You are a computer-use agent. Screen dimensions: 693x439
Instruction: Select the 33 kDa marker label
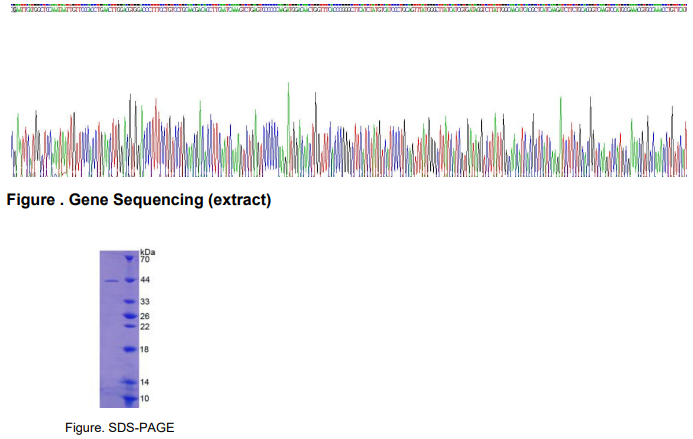(145, 301)
